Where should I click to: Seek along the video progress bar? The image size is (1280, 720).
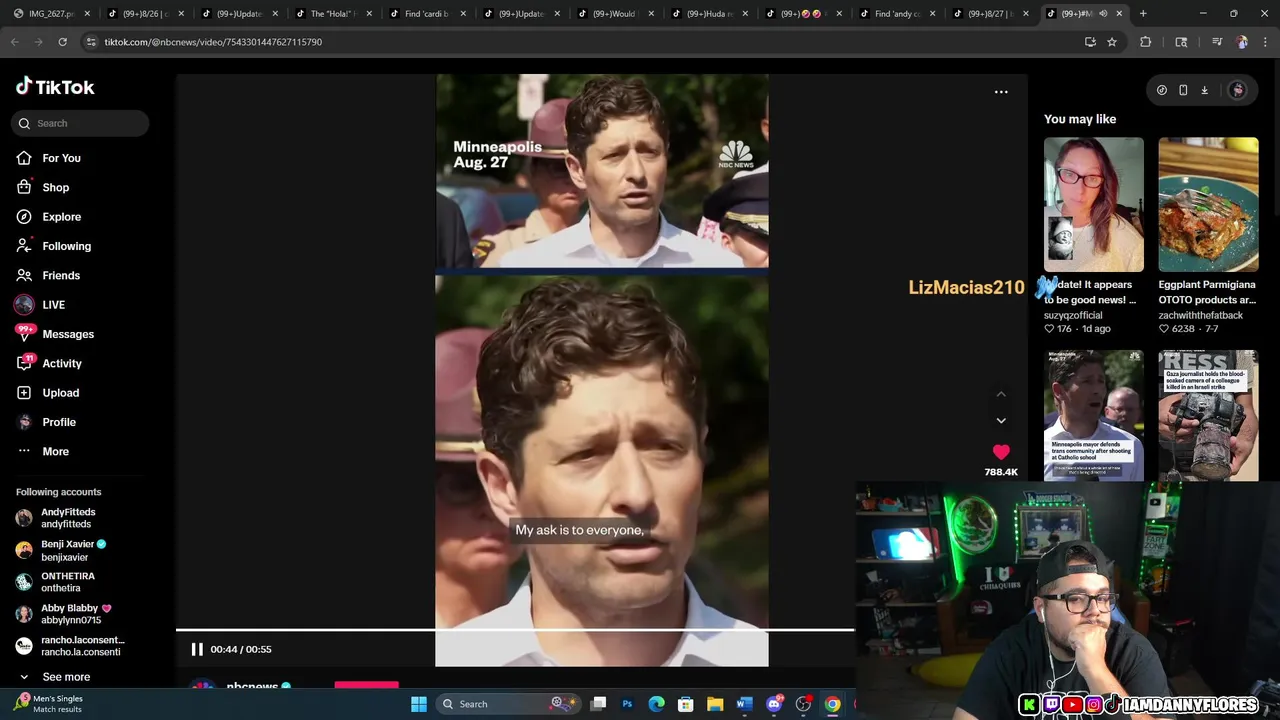tap(515, 630)
